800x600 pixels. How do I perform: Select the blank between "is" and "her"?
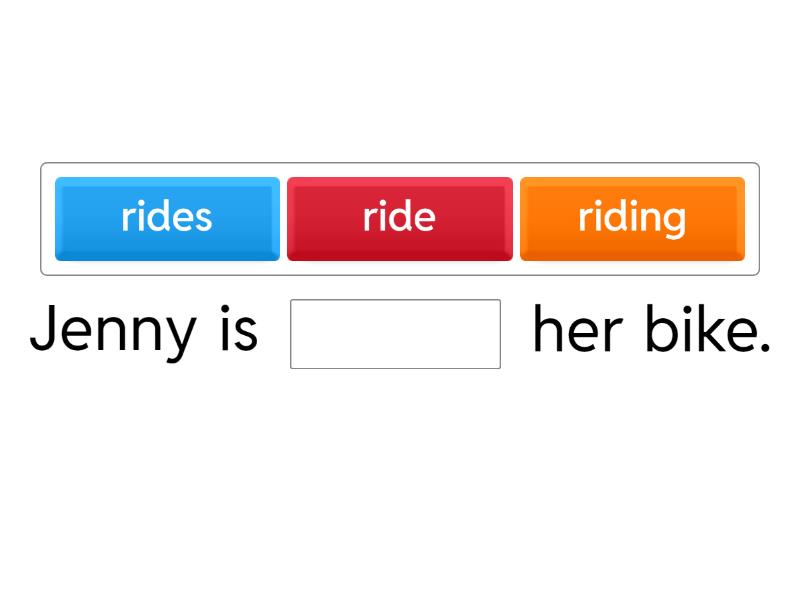[395, 334]
